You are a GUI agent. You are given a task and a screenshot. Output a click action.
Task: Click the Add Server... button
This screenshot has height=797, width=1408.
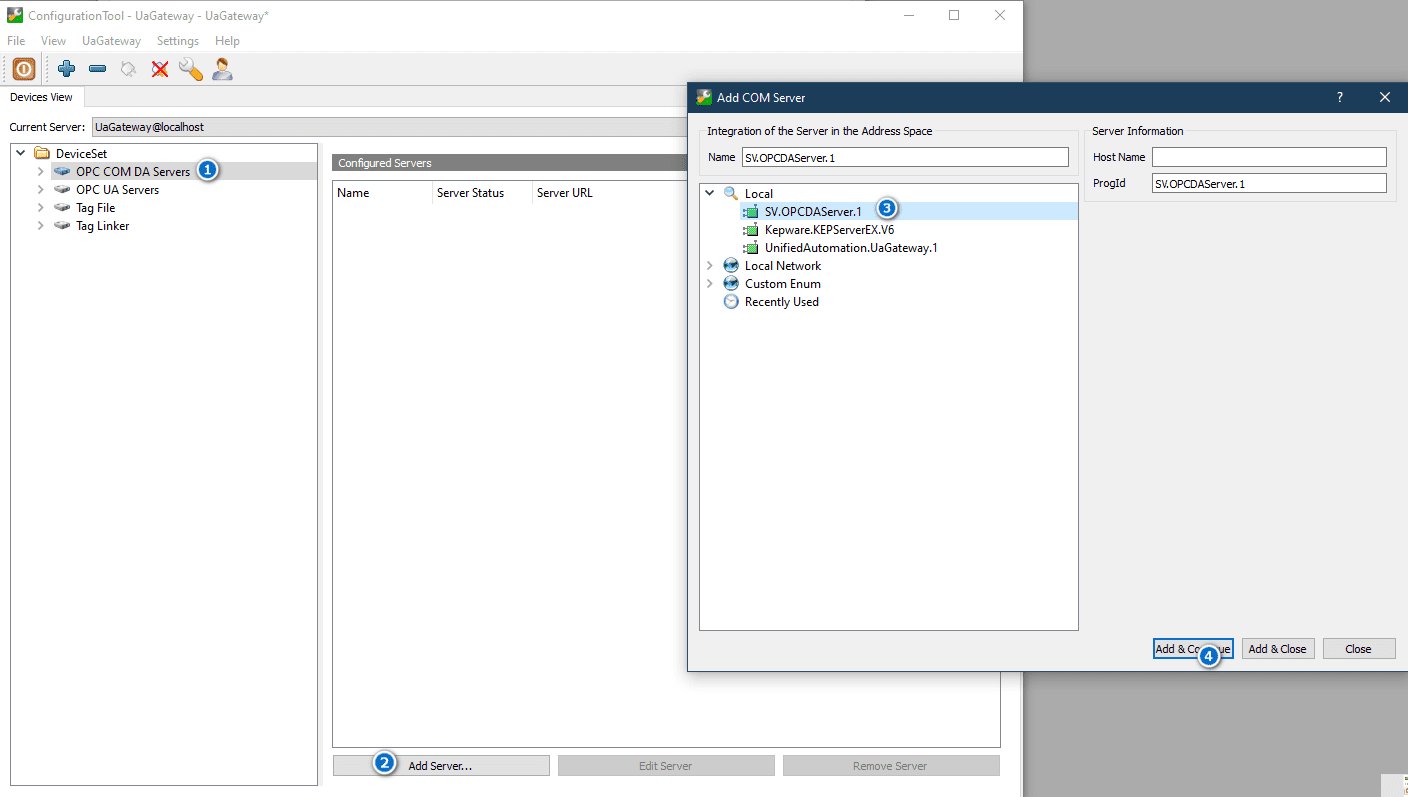(441, 766)
